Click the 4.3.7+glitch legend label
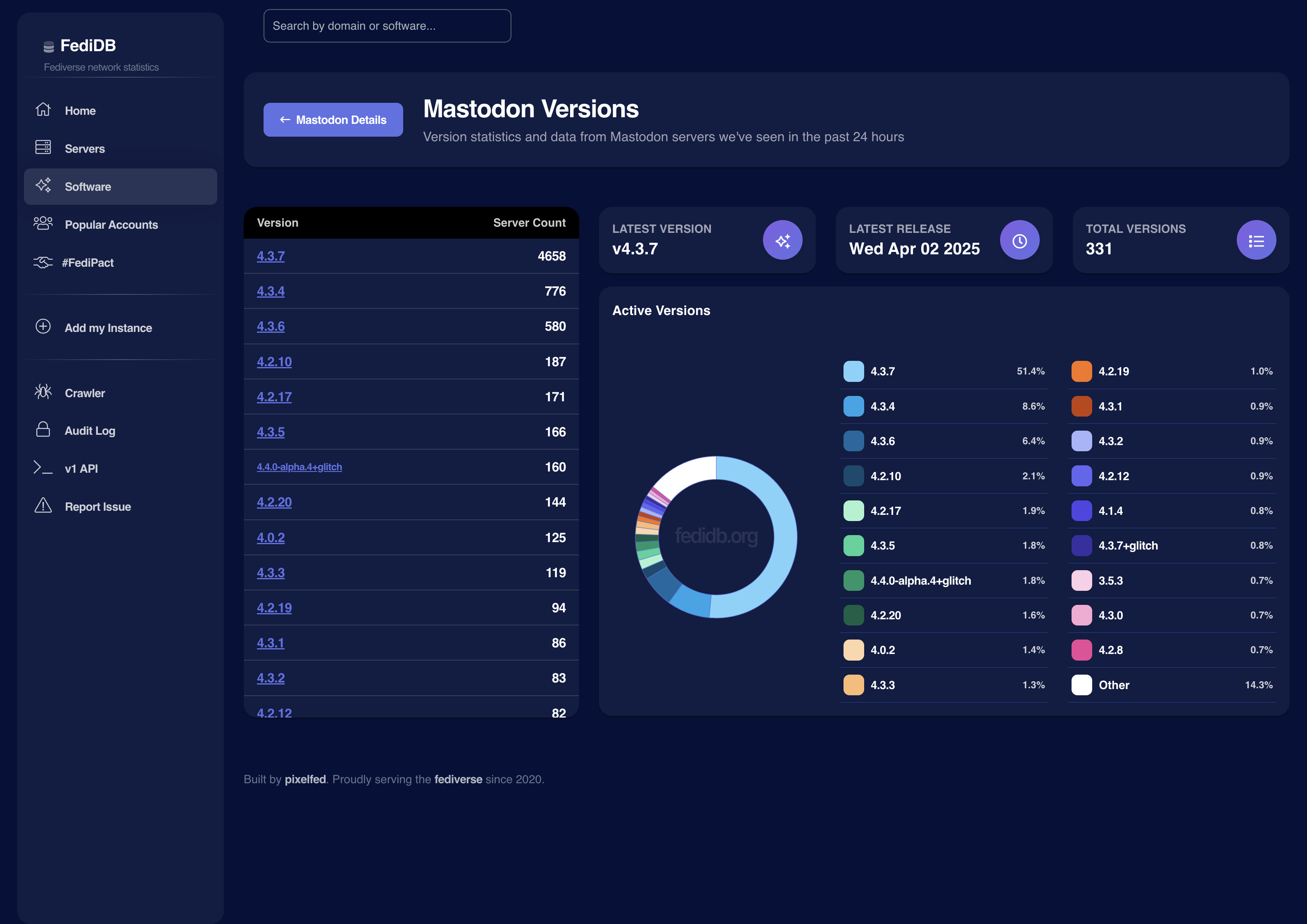Image resolution: width=1307 pixels, height=924 pixels. click(x=1128, y=546)
